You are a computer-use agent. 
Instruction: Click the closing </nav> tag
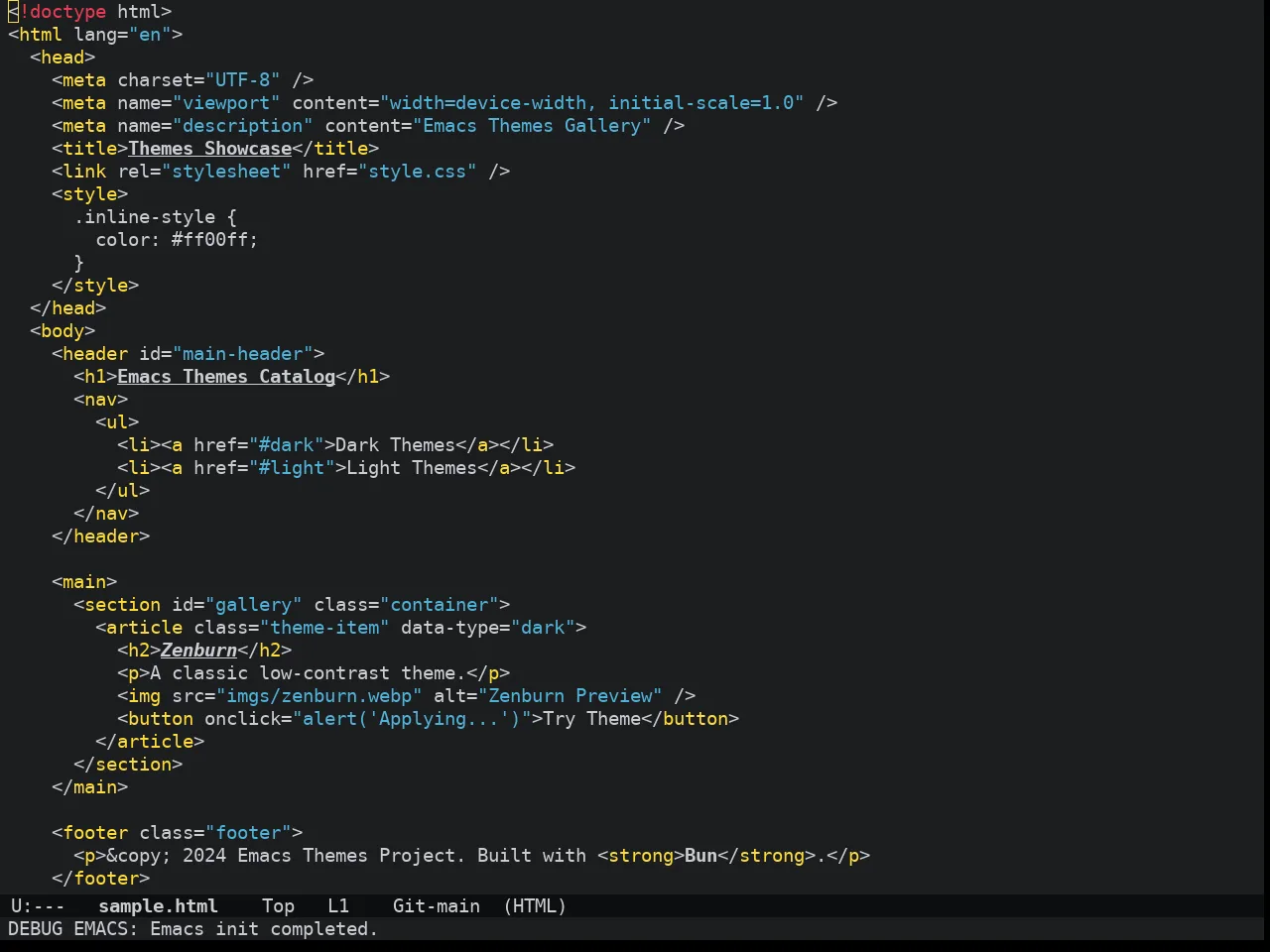(106, 514)
